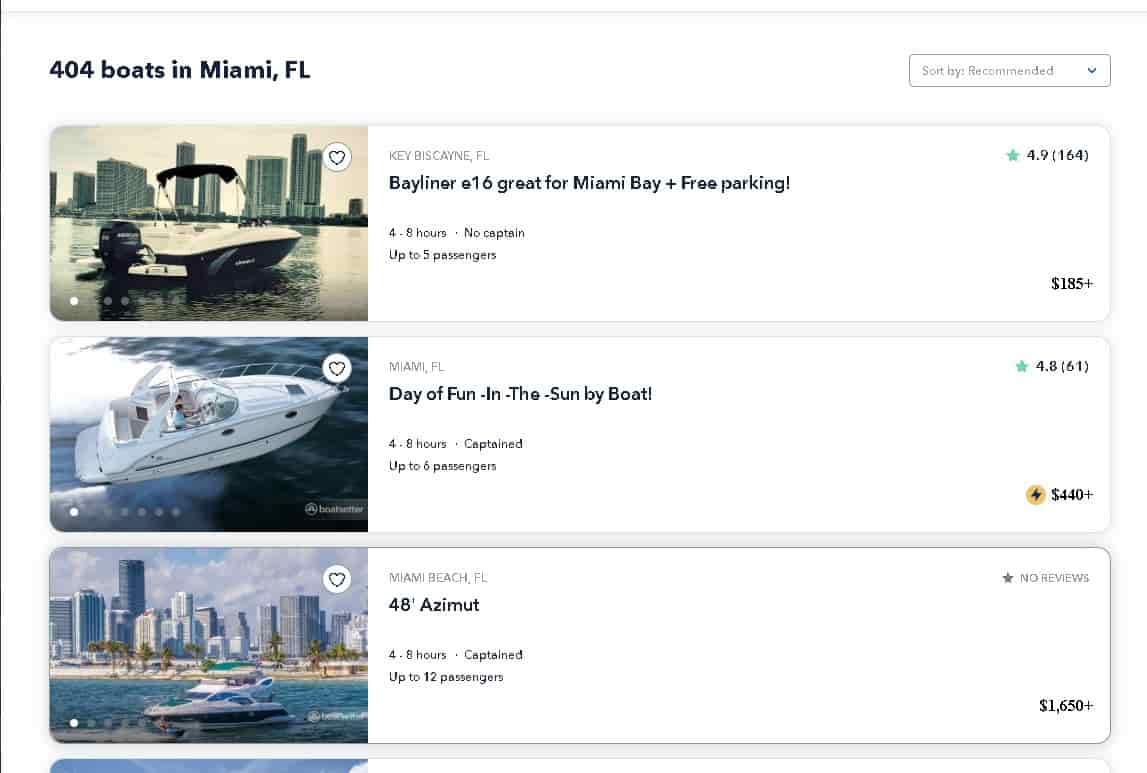Click the sort dropdown chevron arrow
This screenshot has width=1147, height=773.
click(x=1091, y=71)
